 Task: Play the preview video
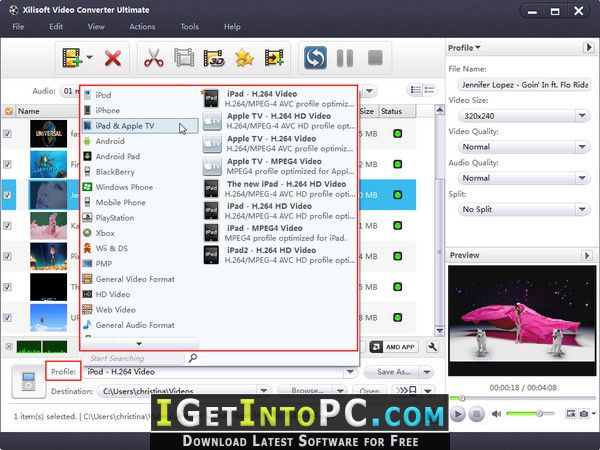tap(458, 414)
